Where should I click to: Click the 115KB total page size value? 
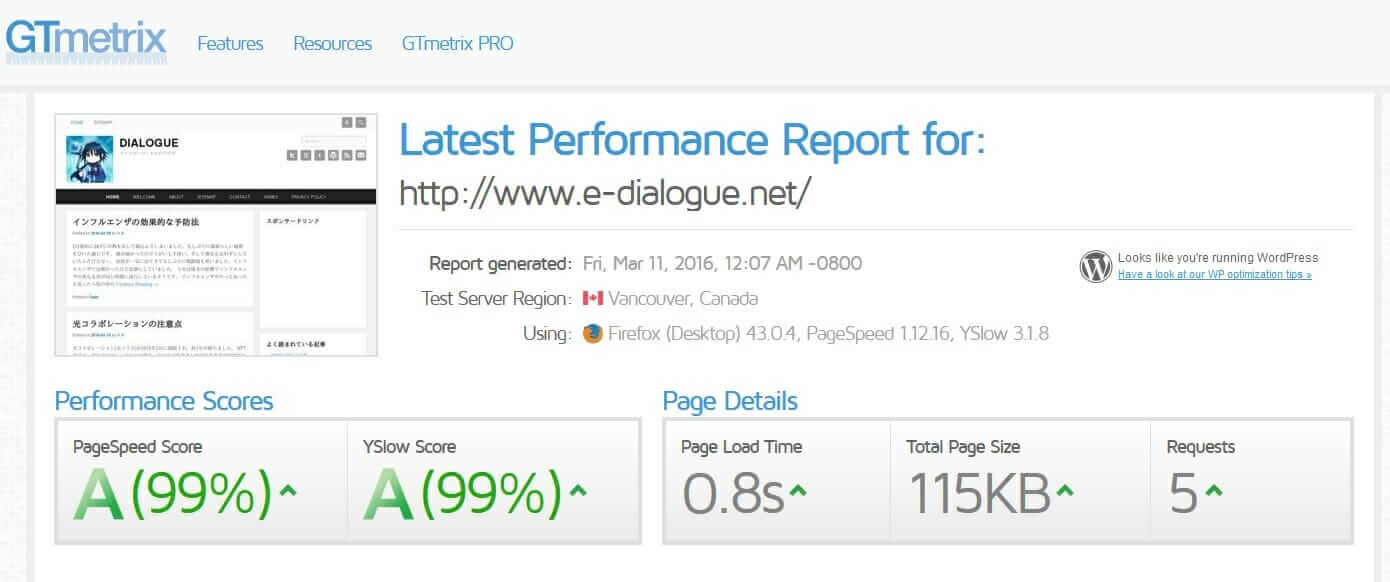pos(979,494)
